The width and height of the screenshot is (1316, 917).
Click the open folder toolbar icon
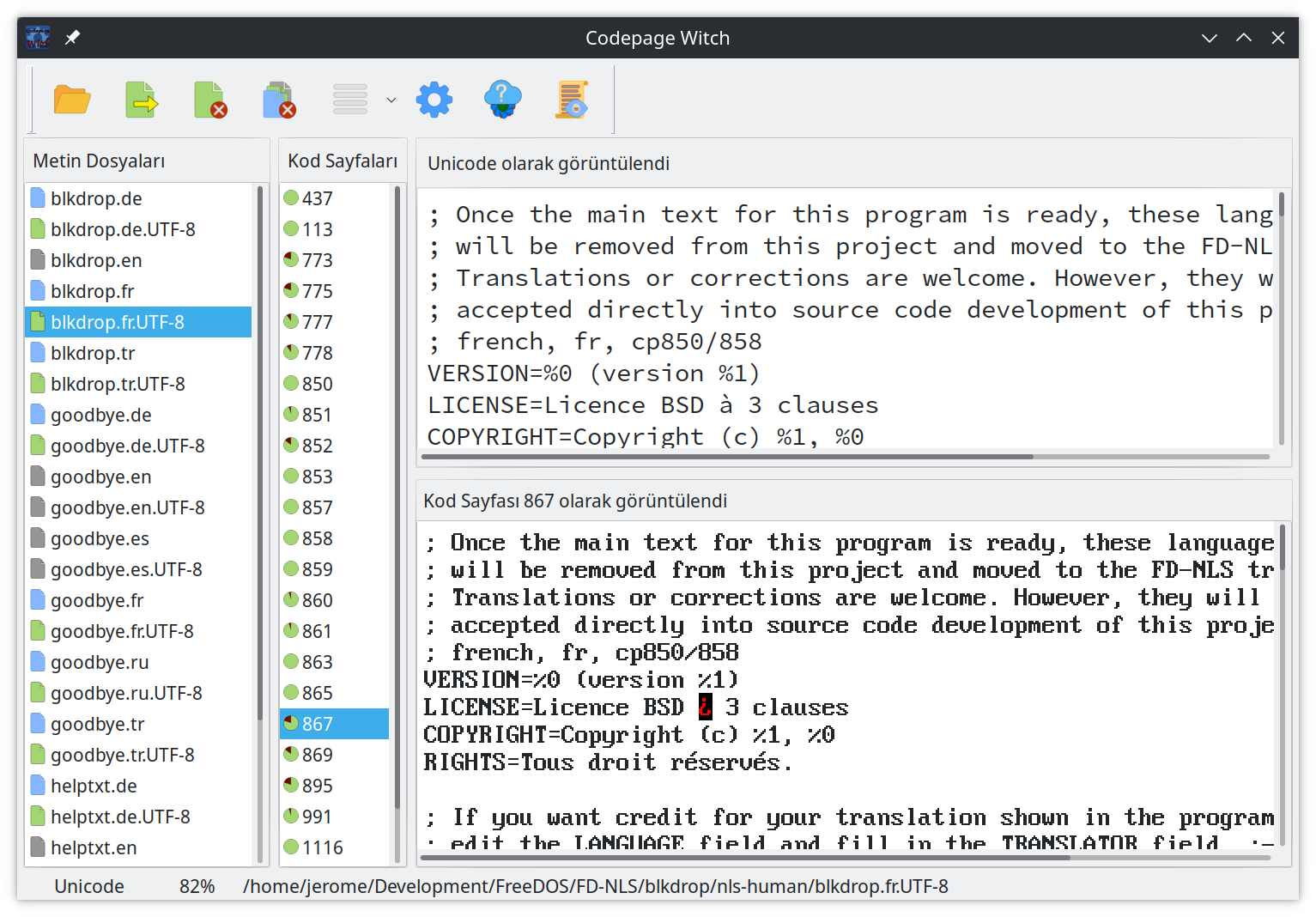click(x=72, y=100)
